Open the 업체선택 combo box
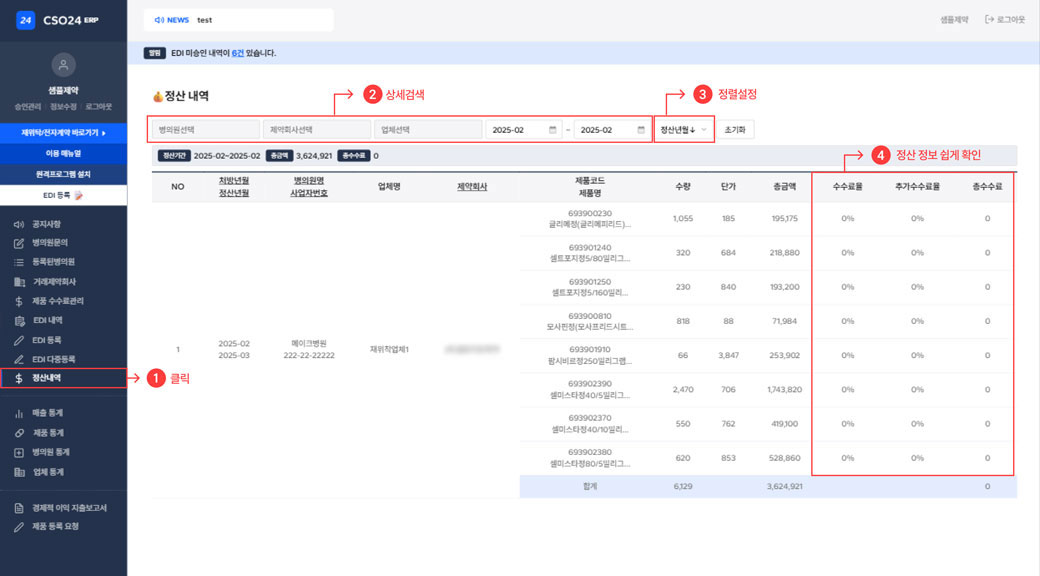Screen dimensions: 1040x576 pyautogui.click(x=428, y=130)
